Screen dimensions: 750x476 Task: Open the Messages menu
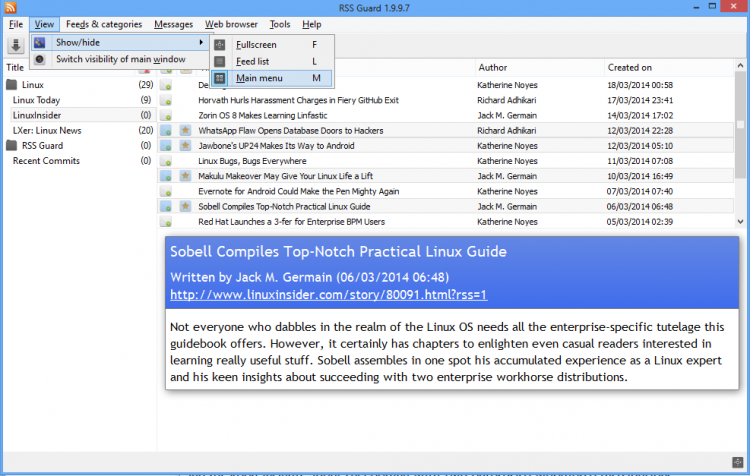click(x=173, y=24)
